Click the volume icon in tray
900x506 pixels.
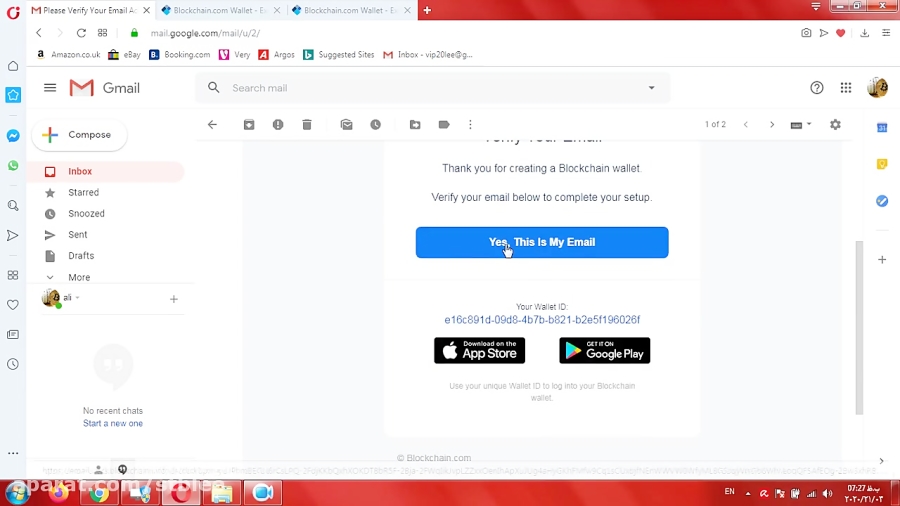click(827, 493)
